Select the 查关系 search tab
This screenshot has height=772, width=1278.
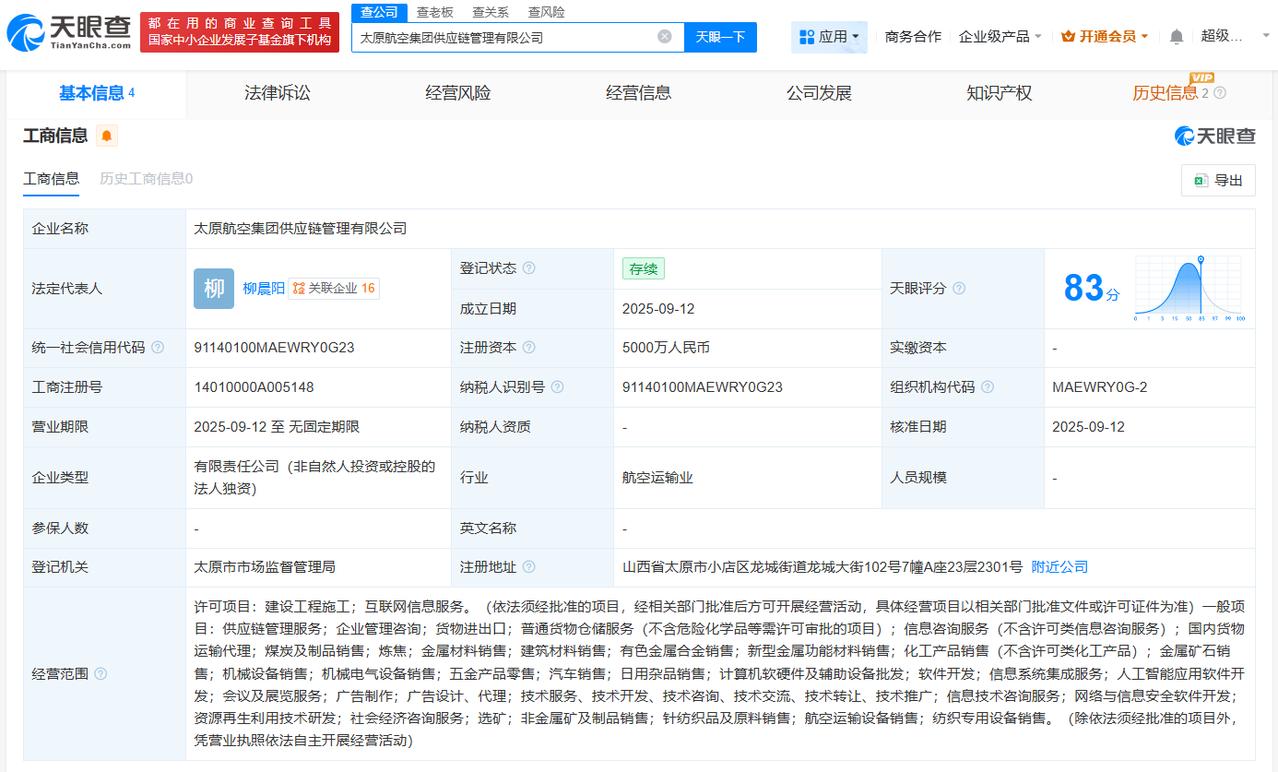[491, 12]
